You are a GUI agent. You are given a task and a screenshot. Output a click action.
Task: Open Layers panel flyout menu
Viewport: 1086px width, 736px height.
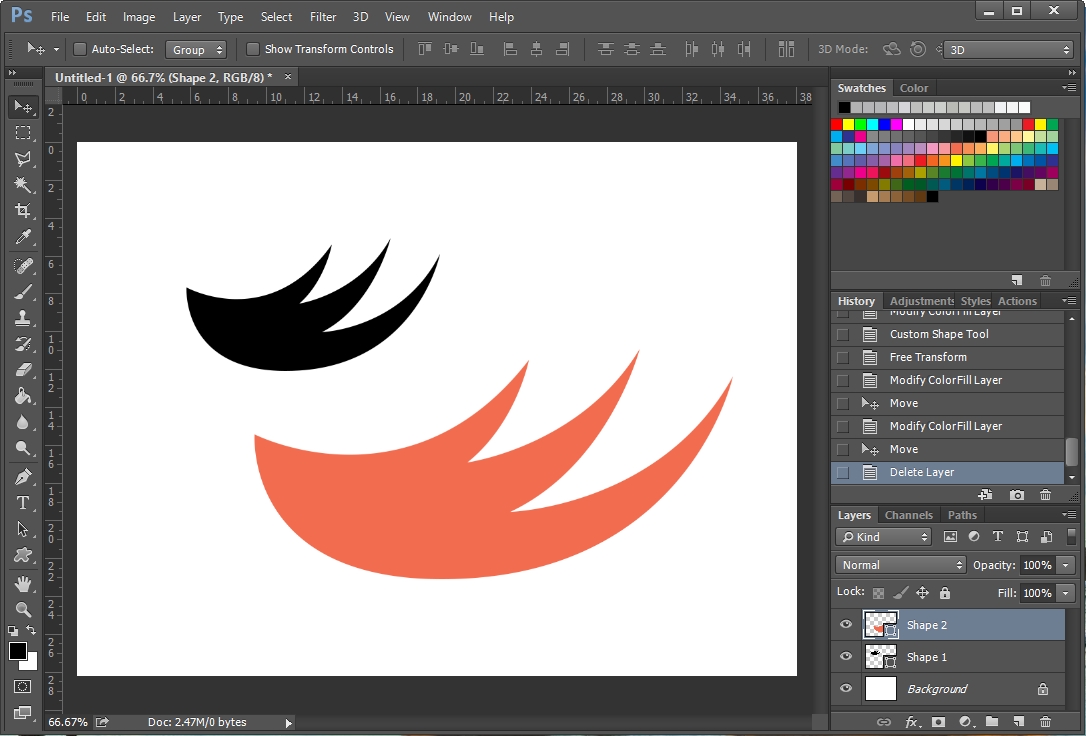click(x=1069, y=514)
